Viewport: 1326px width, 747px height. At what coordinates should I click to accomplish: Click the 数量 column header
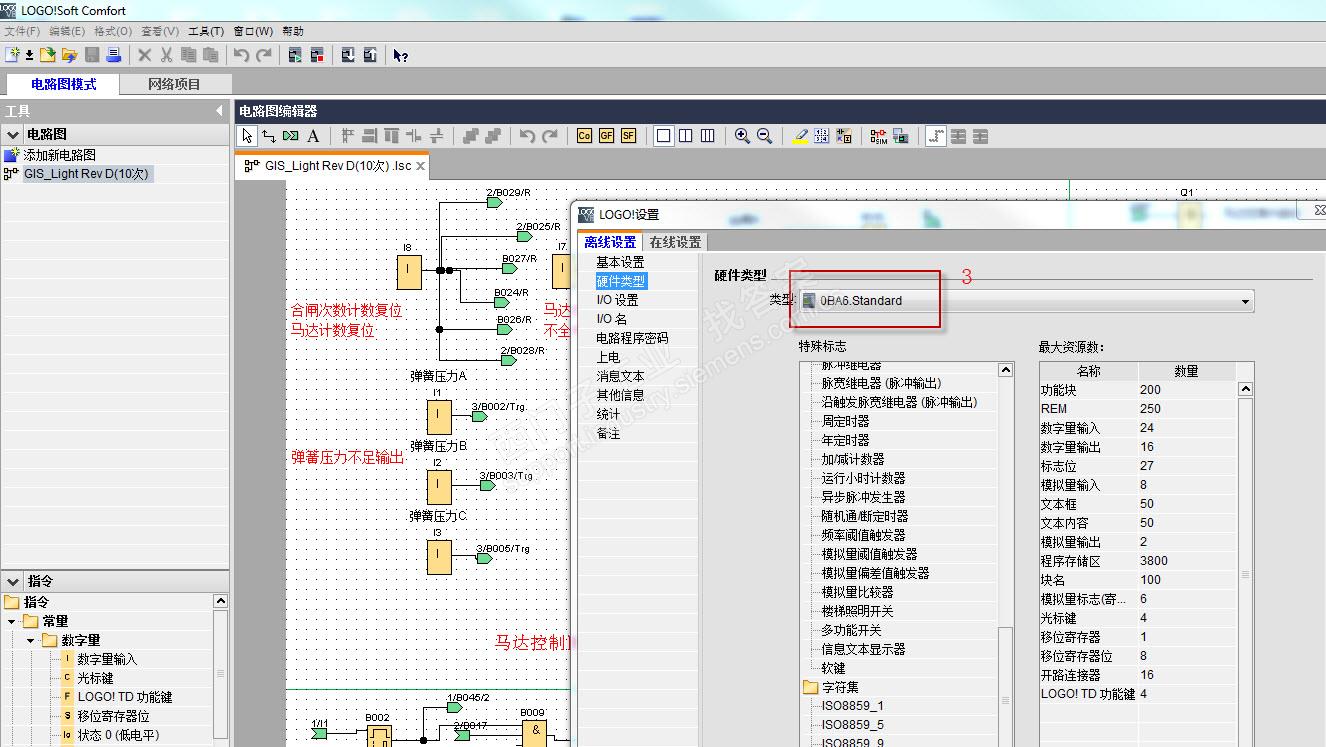1186,371
